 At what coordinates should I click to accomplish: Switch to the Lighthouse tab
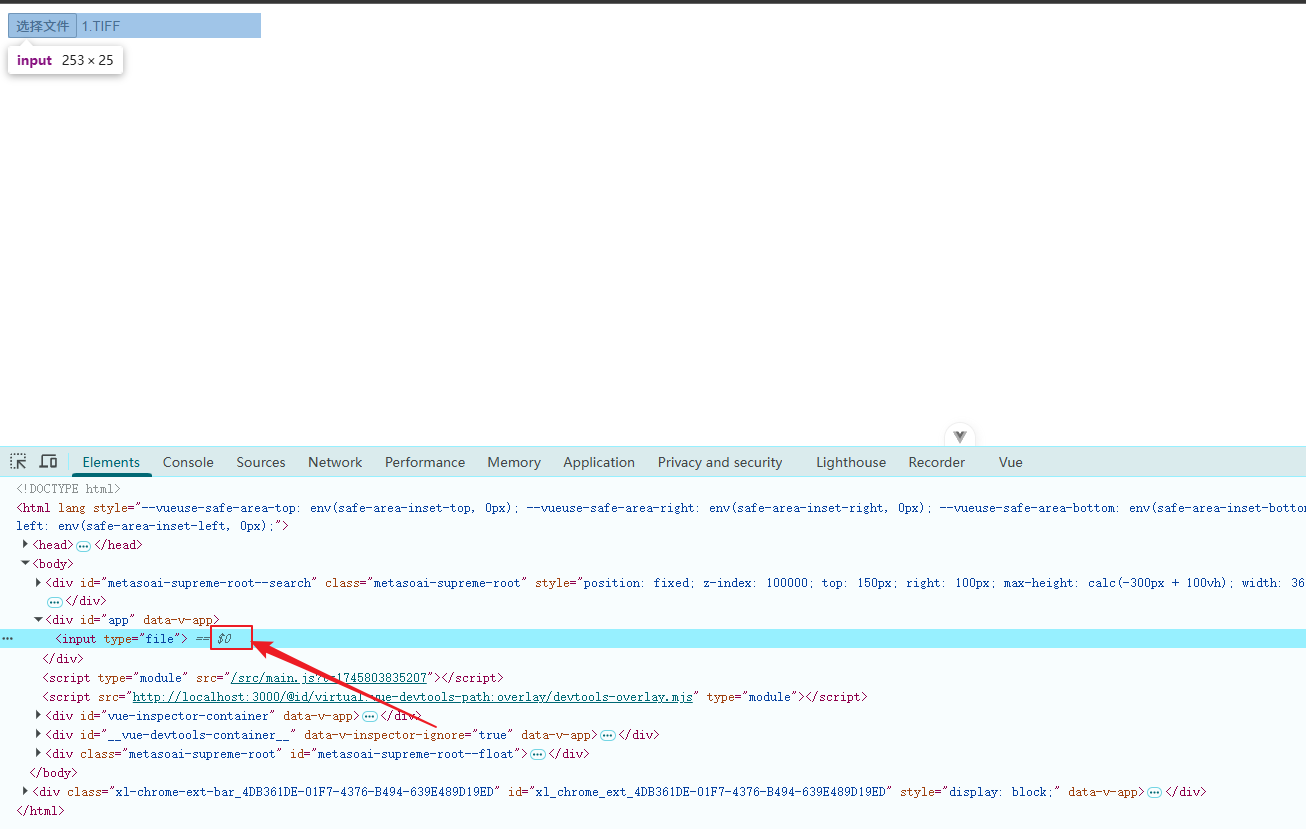851,462
